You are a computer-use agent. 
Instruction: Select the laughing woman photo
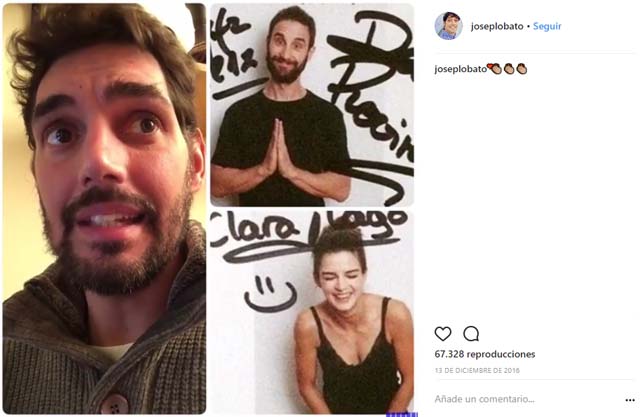point(312,312)
